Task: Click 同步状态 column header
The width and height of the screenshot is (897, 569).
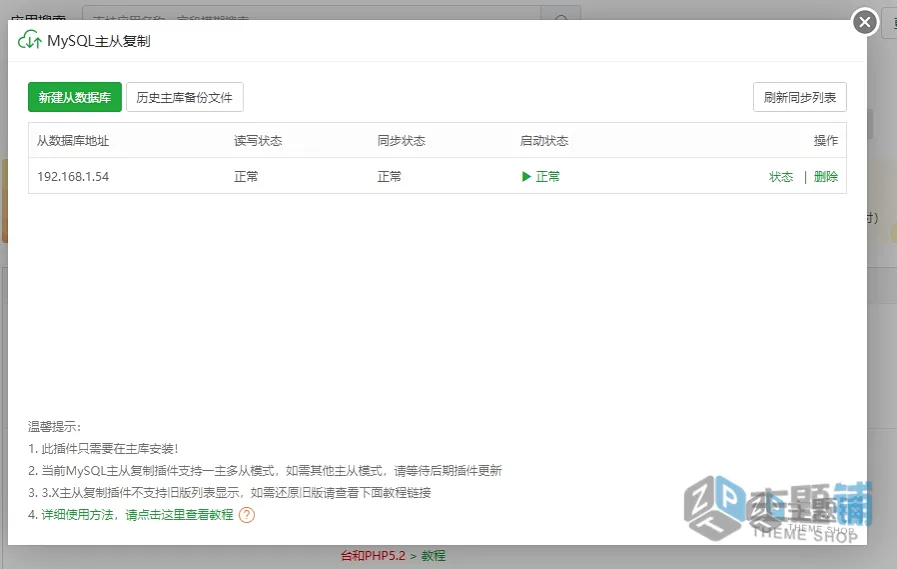Action: pyautogui.click(x=401, y=141)
